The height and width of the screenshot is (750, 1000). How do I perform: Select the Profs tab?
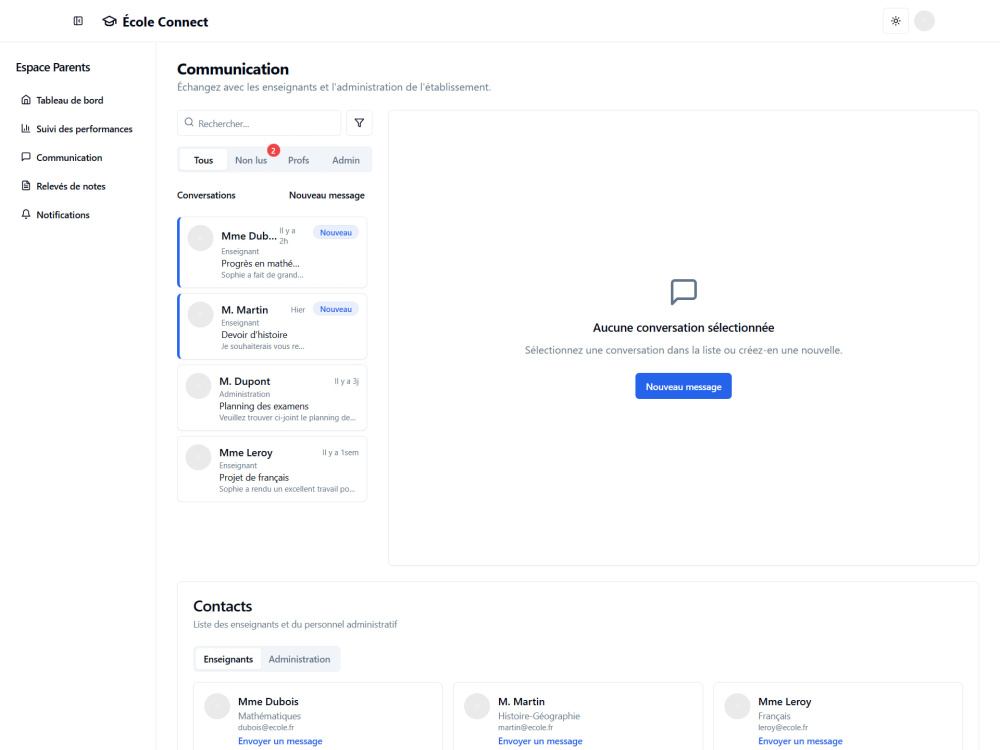click(x=298, y=160)
